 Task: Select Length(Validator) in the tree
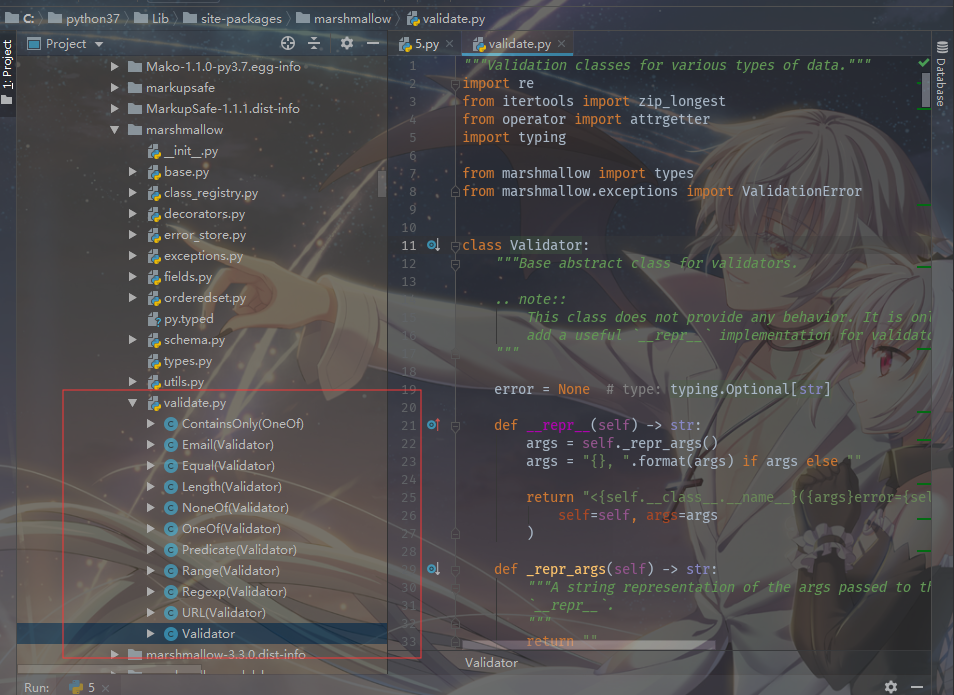click(232, 487)
